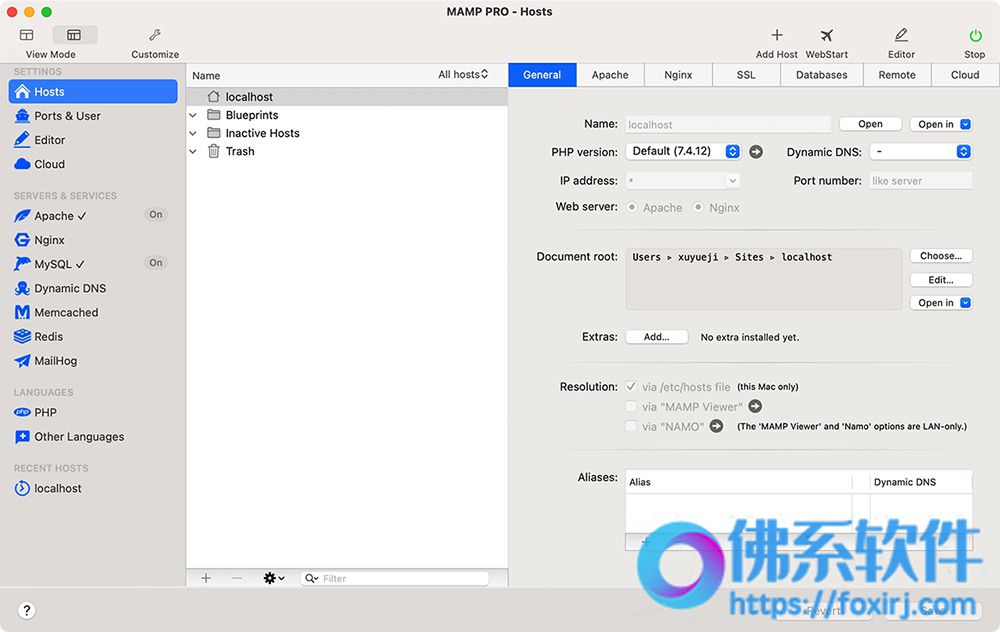This screenshot has height=632, width=1000.
Task: Click arrow button next to PHP version
Action: [756, 152]
